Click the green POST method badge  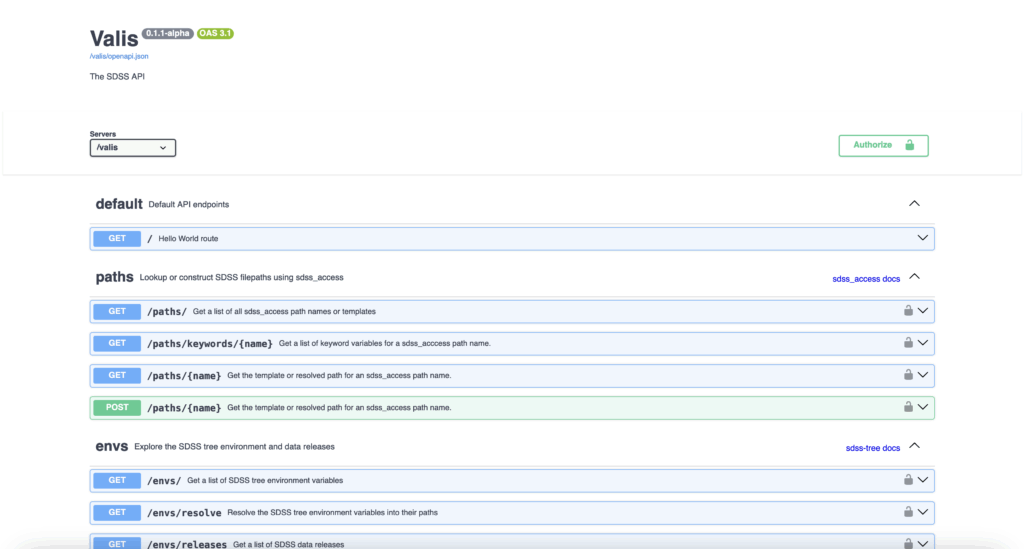coord(117,408)
